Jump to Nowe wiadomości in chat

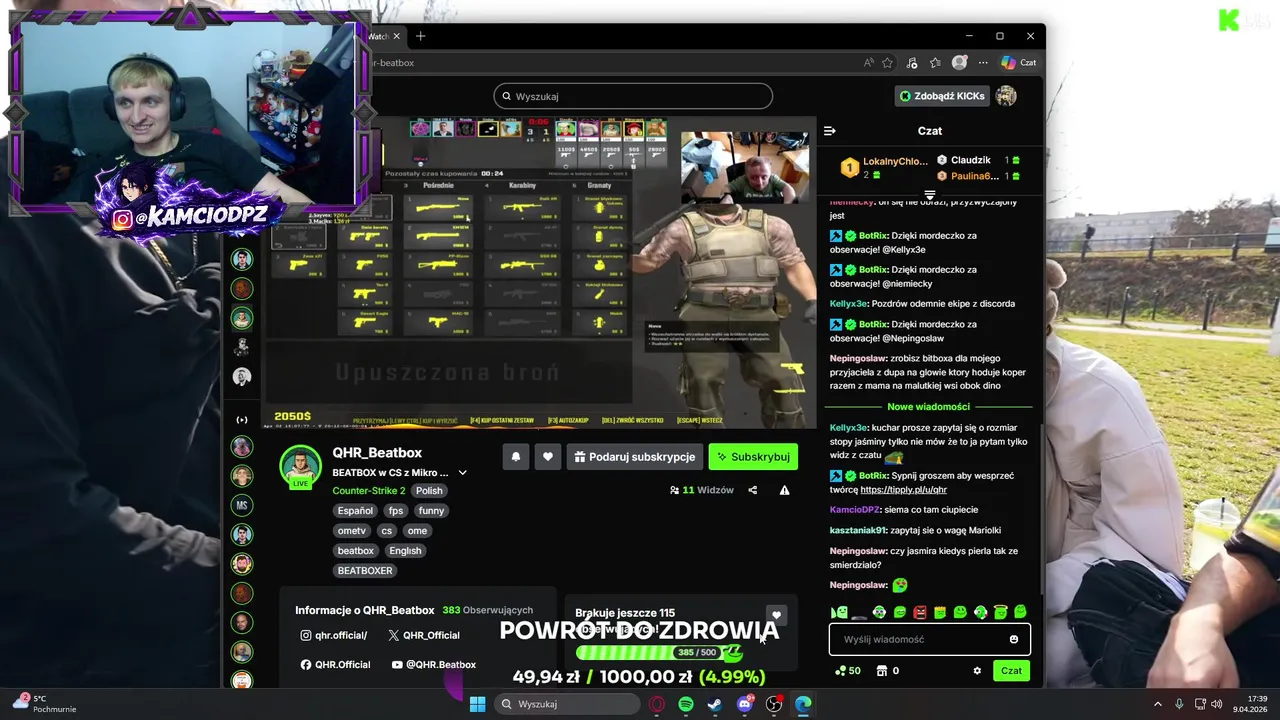(928, 407)
